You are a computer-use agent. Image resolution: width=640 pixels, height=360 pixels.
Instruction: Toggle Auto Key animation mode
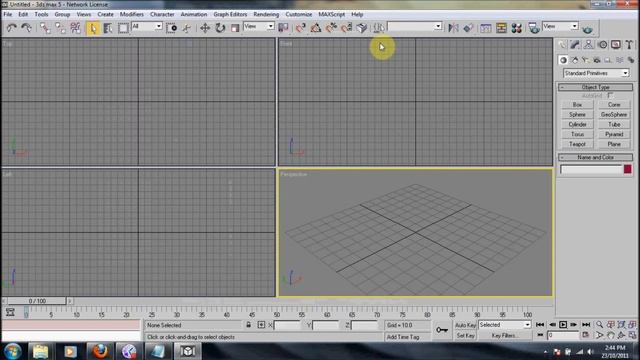pyautogui.click(x=465, y=325)
